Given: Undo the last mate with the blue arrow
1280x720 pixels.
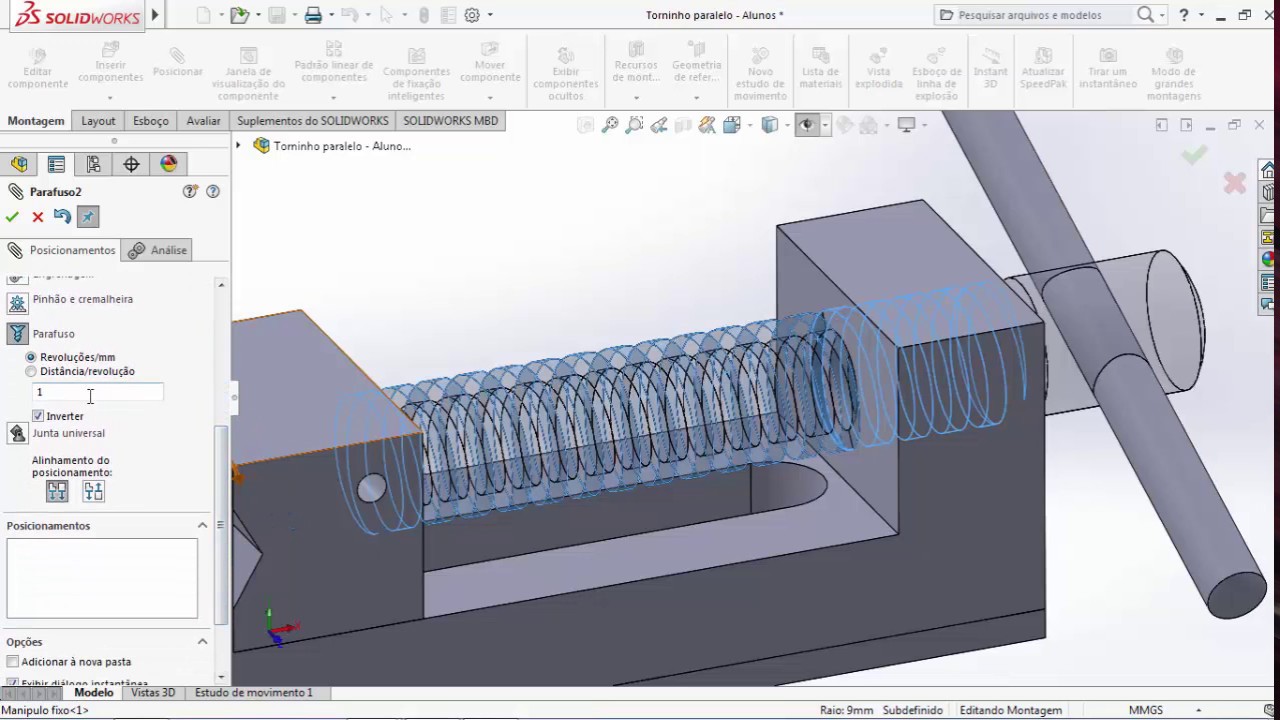Looking at the screenshot, I should click(62, 216).
